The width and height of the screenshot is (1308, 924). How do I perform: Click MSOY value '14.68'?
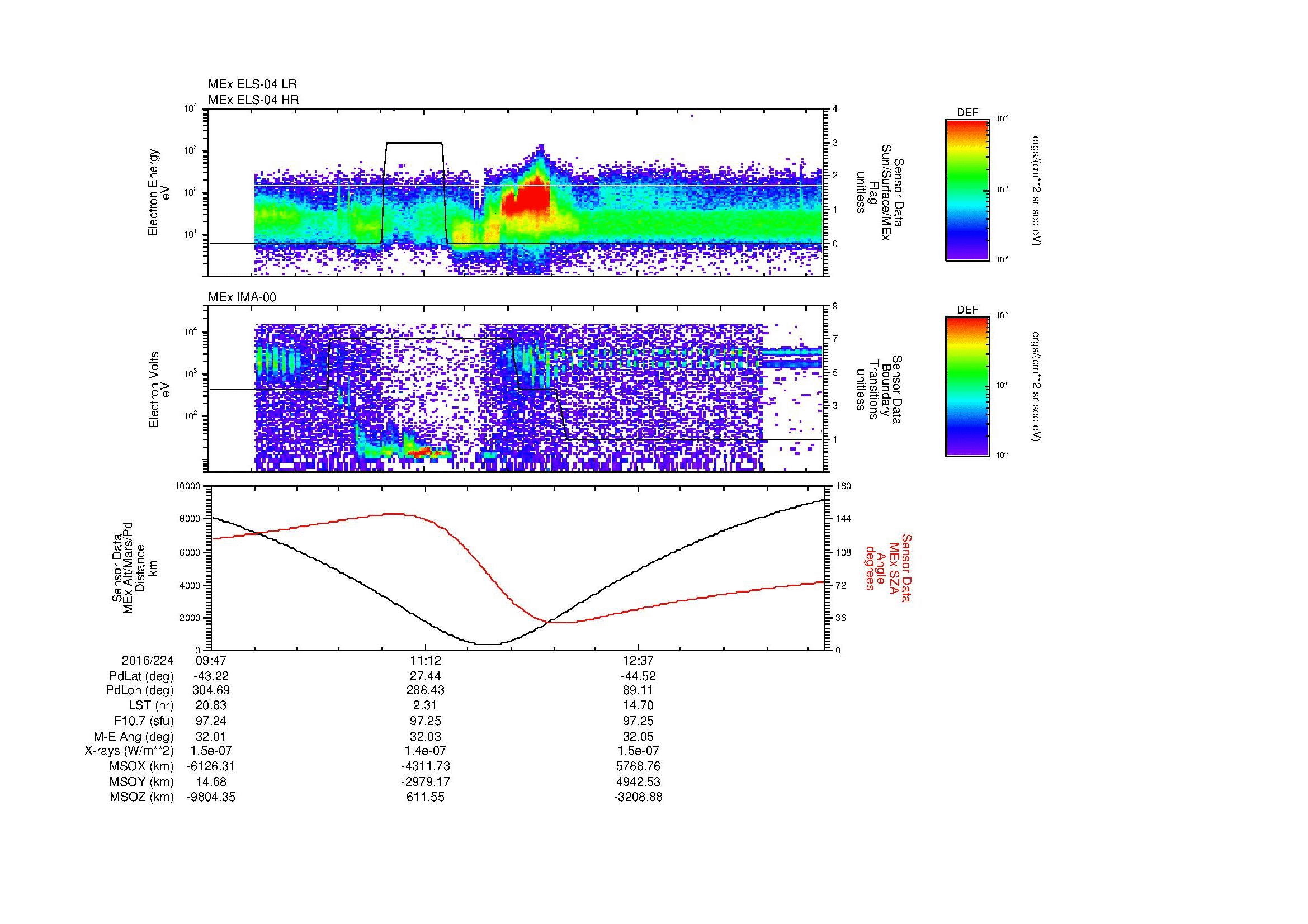tap(211, 781)
